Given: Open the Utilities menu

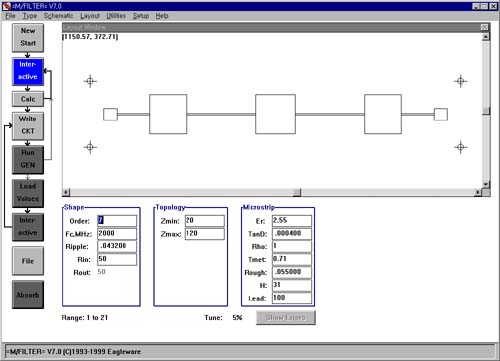Looking at the screenshot, I should 116,16.
